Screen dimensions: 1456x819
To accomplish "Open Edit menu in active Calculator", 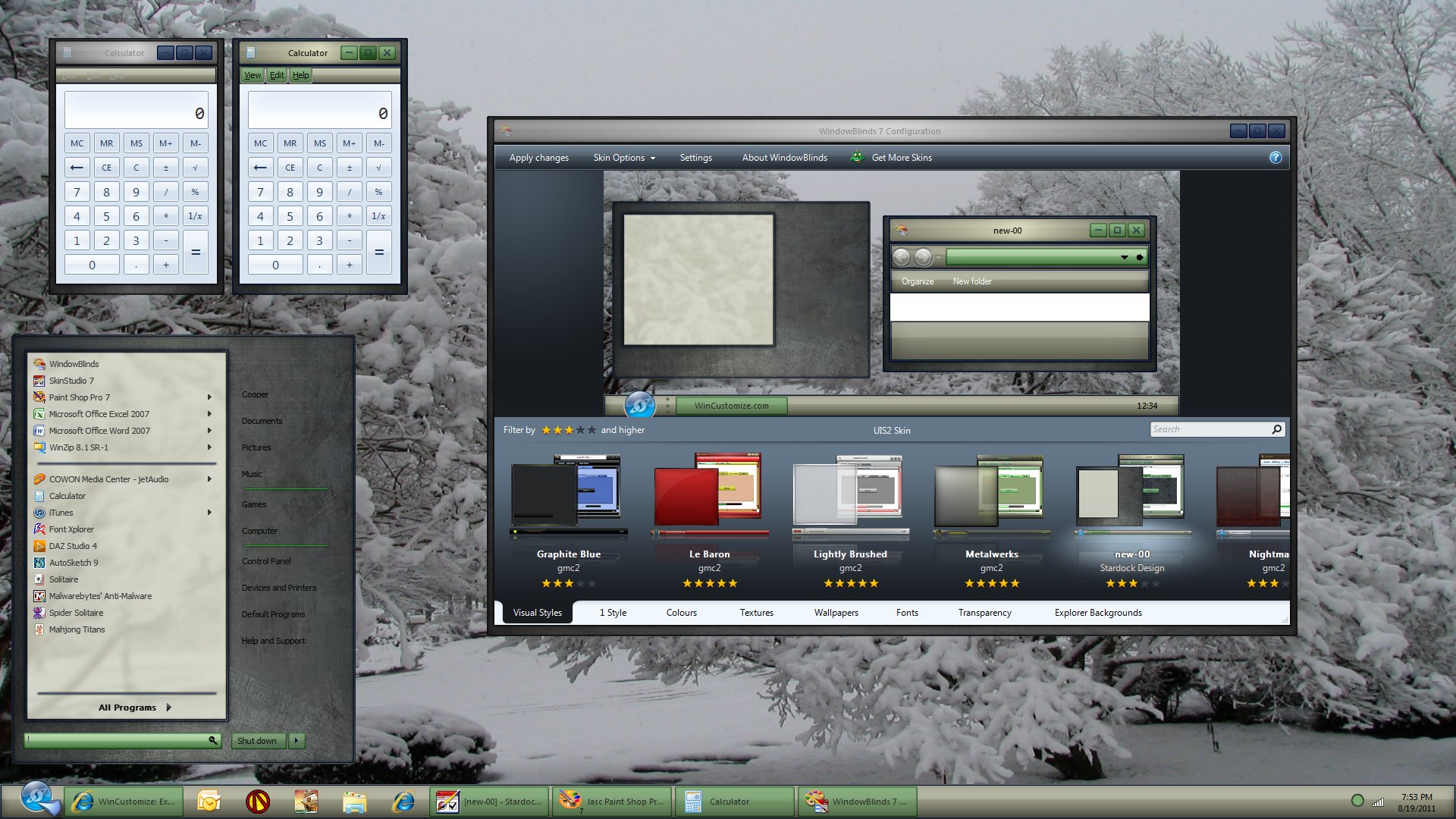I will [x=277, y=75].
